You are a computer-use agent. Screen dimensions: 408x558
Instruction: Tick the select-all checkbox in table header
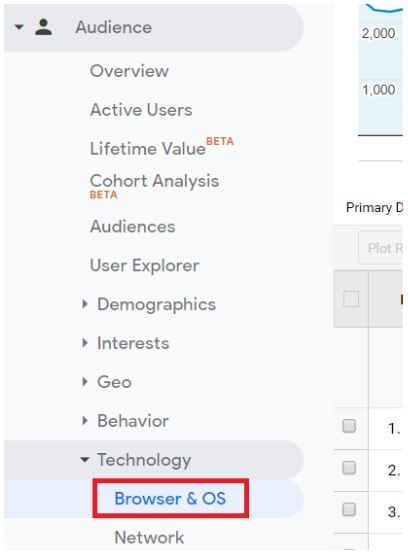[351, 299]
